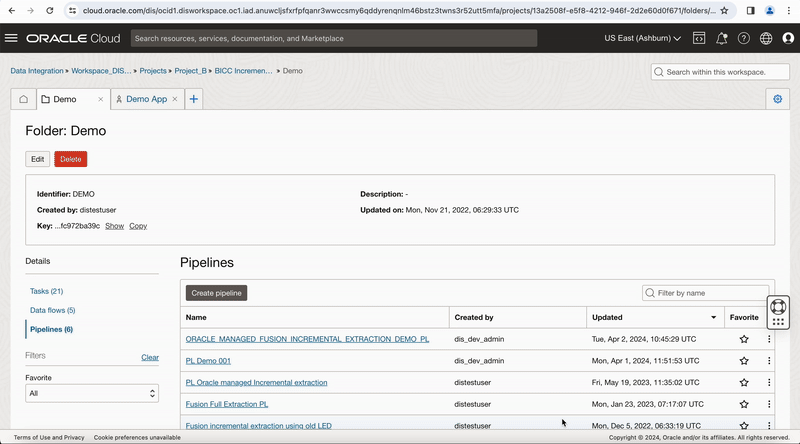Clear the filters
This screenshot has height=444, width=800.
coord(150,357)
